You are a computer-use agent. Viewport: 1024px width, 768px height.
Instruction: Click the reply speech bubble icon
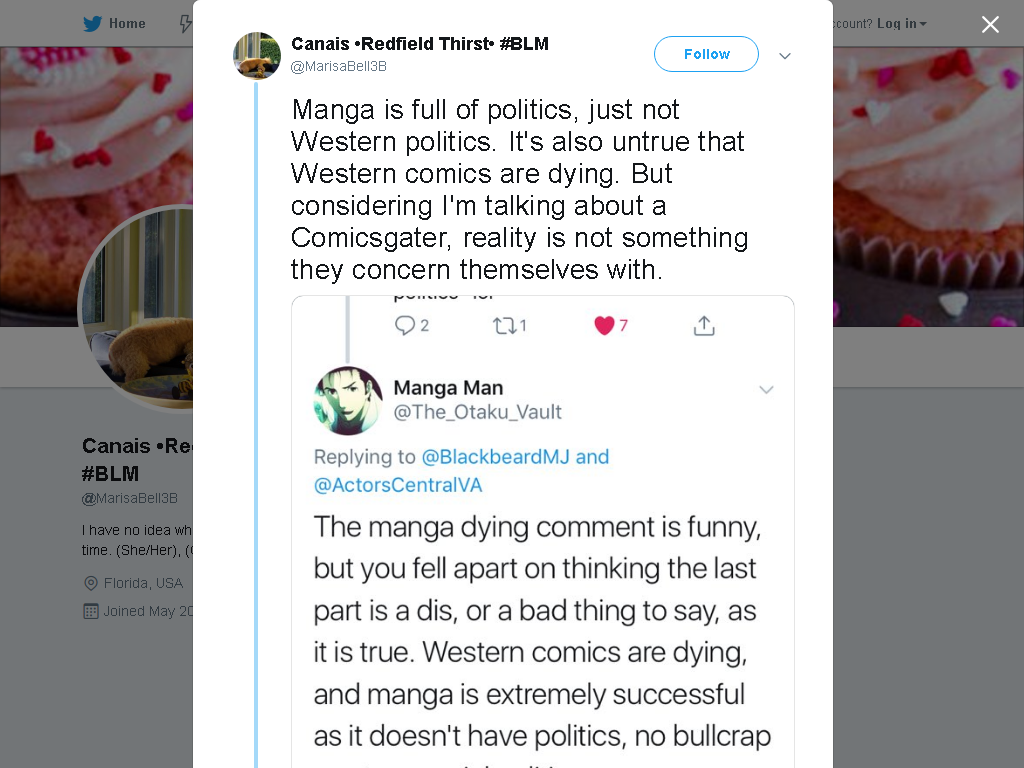tap(405, 325)
